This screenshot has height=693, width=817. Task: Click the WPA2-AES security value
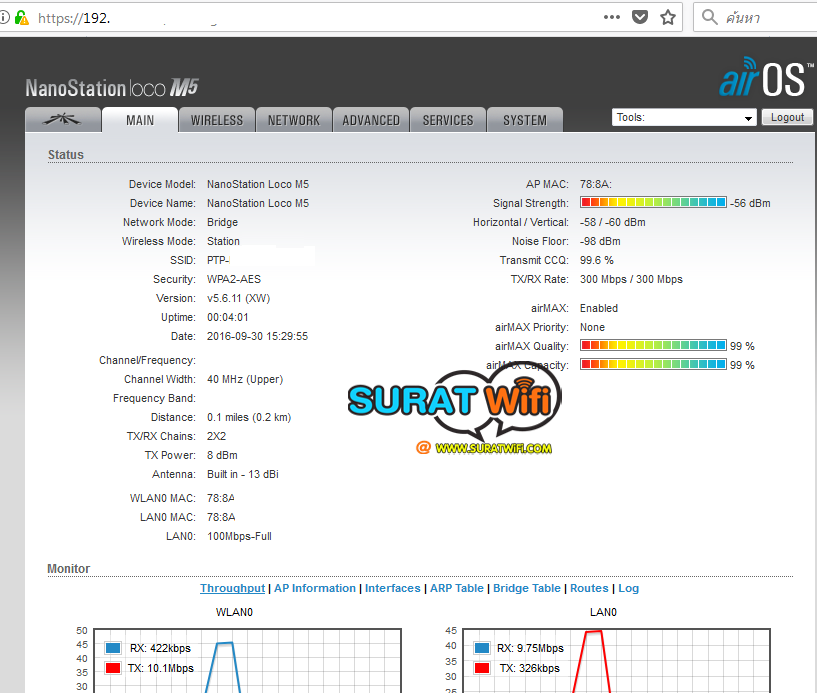point(234,279)
